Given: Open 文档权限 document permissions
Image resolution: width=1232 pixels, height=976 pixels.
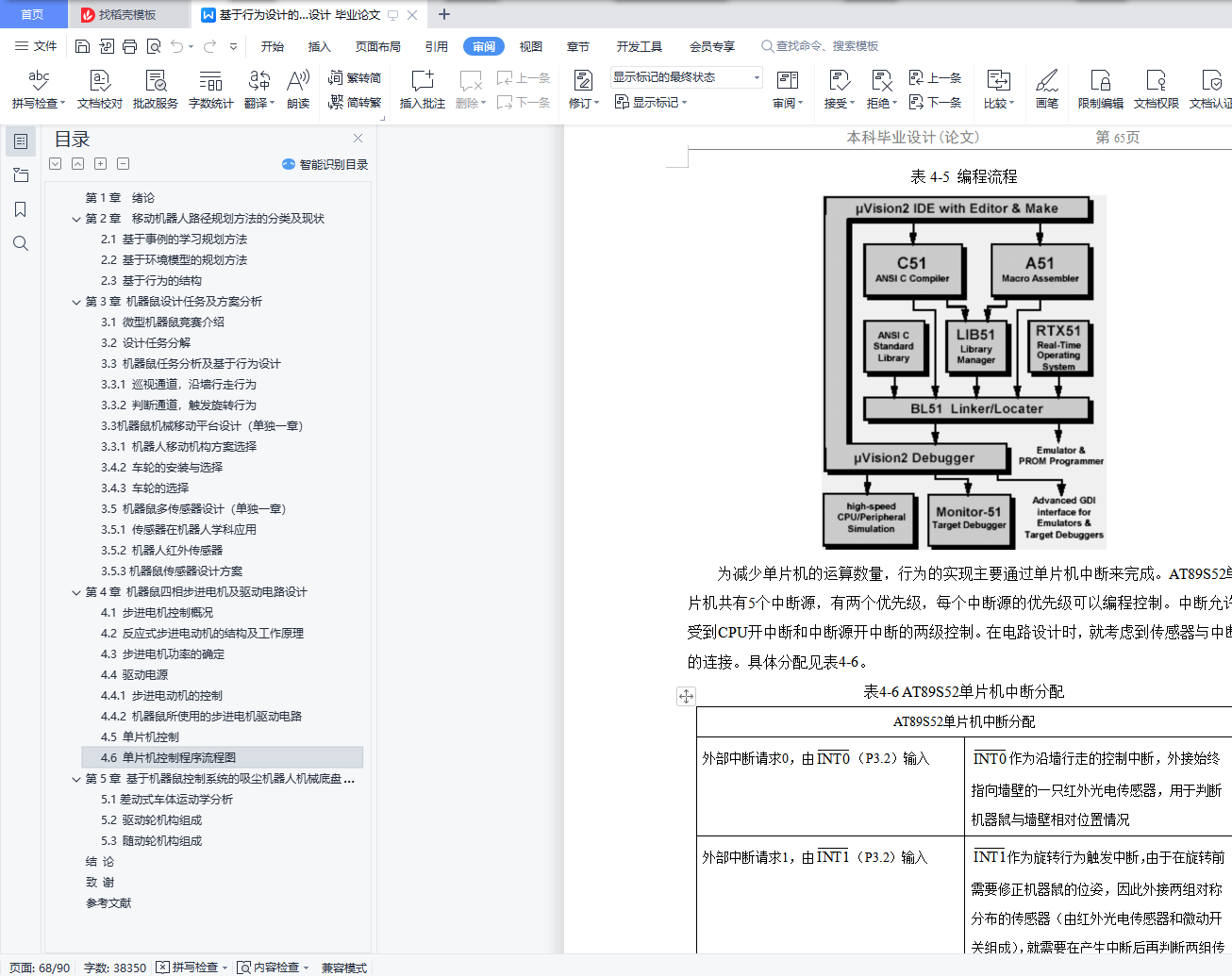Looking at the screenshot, I should pos(1157,90).
